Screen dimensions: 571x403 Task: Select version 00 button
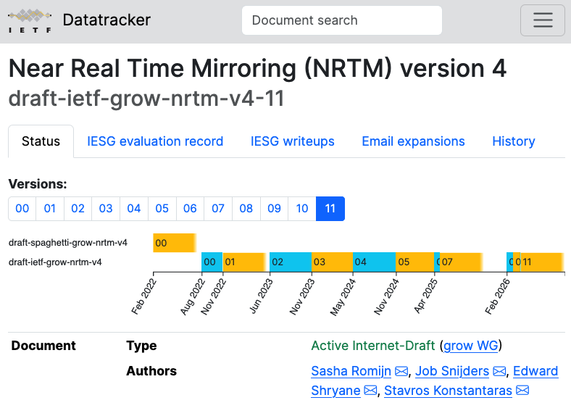pyautogui.click(x=22, y=209)
